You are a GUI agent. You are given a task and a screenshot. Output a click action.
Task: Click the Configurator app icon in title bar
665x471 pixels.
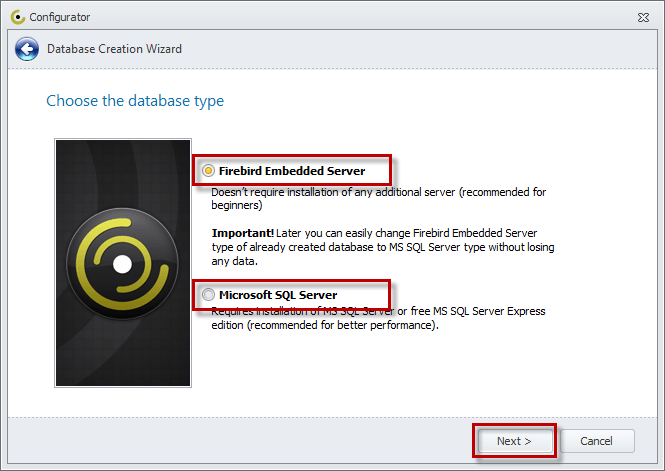[x=16, y=17]
